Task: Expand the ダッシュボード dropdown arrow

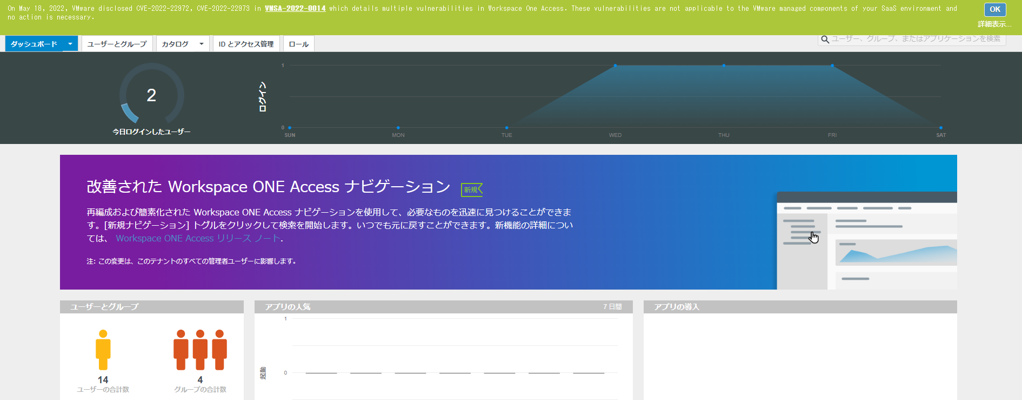Action: coord(70,44)
